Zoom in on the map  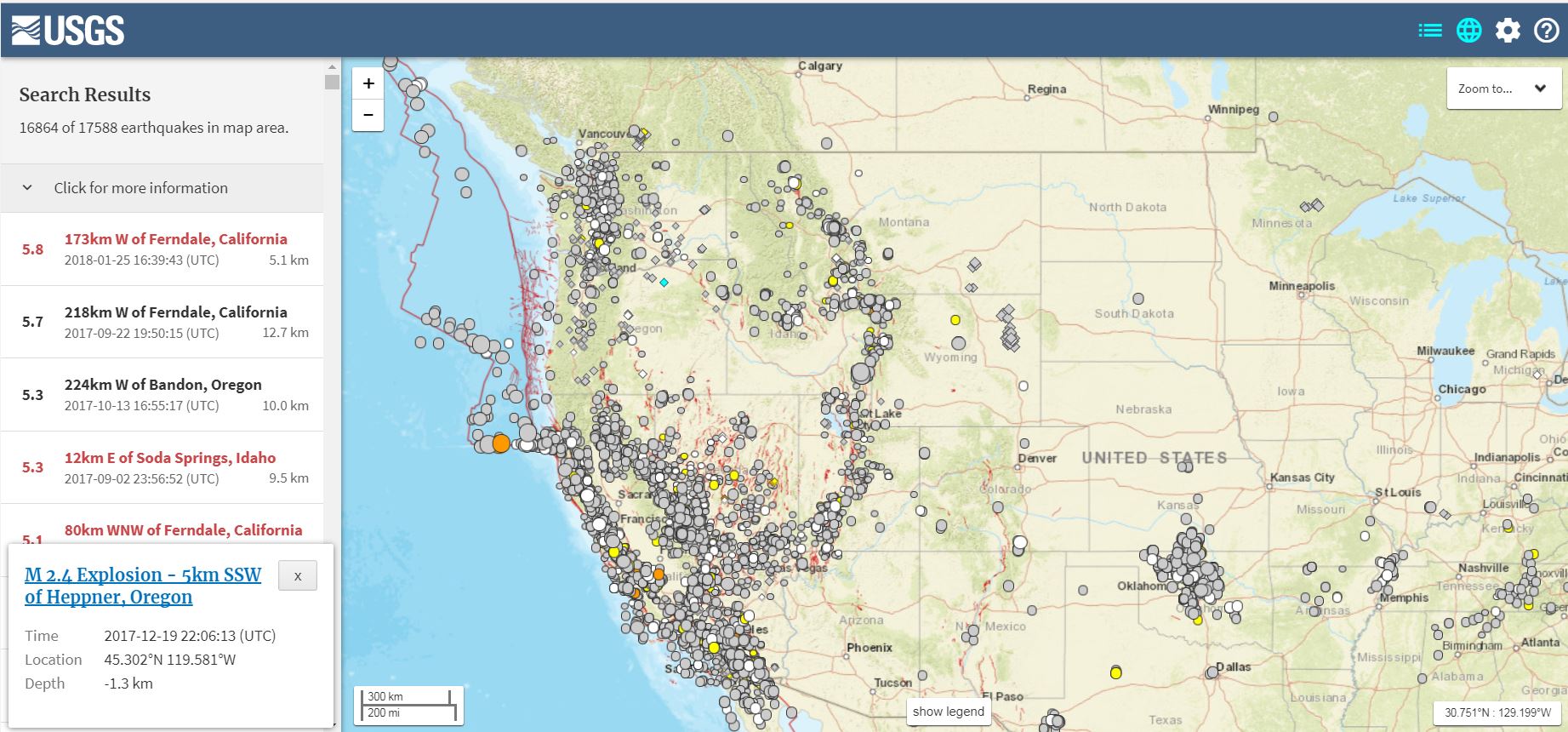pos(368,83)
